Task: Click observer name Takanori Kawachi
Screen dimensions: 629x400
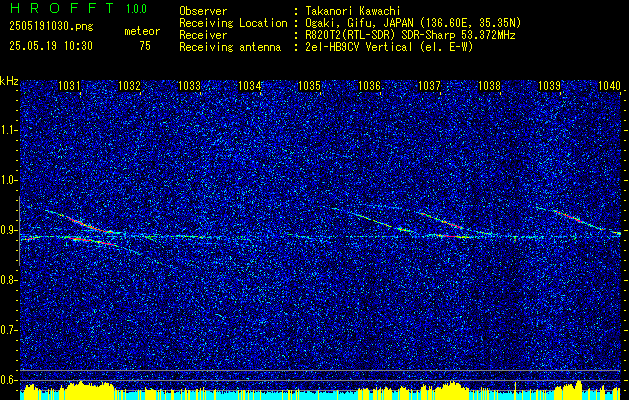Action: pos(353,11)
